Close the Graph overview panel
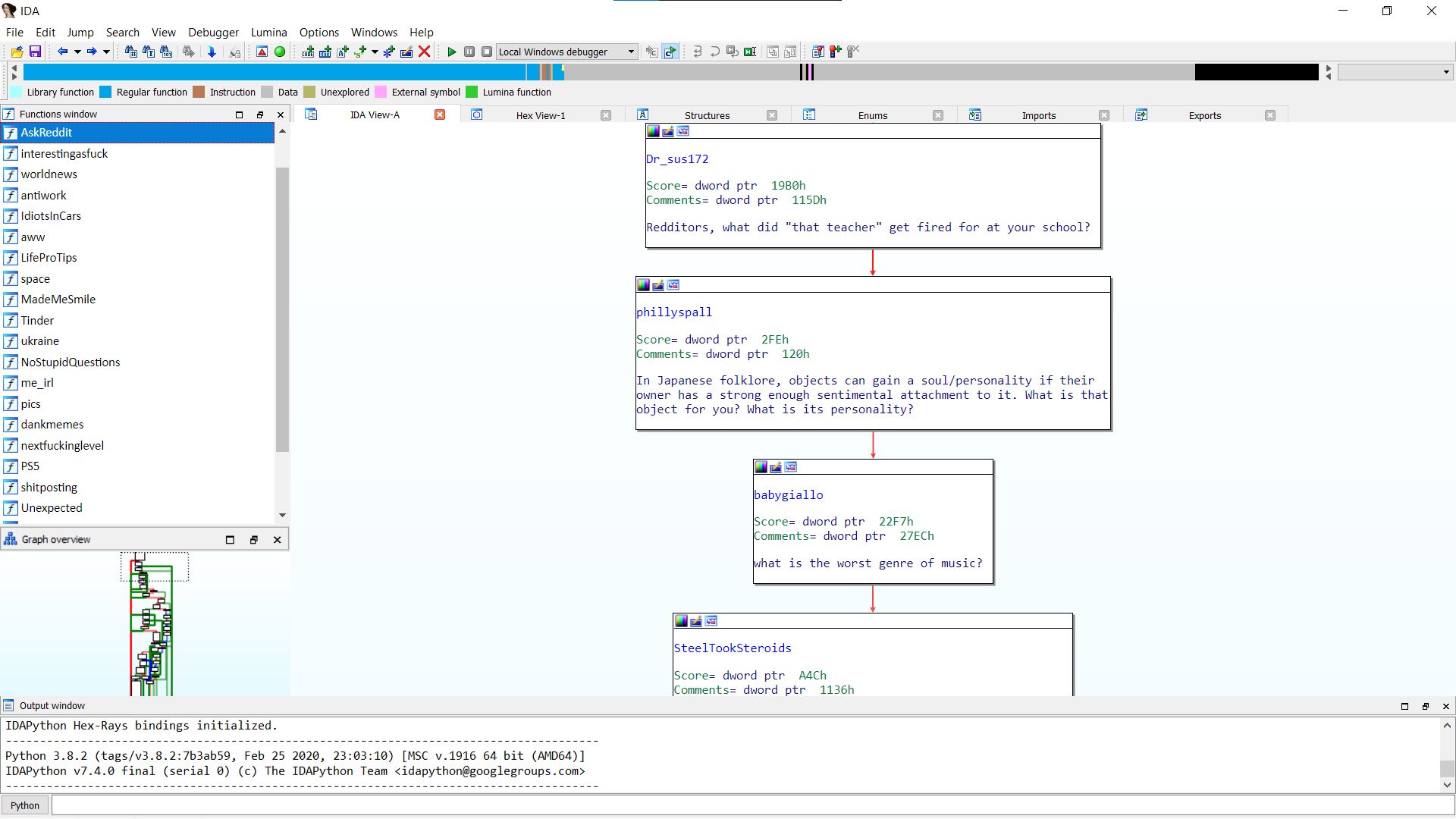1456x819 pixels. (278, 540)
